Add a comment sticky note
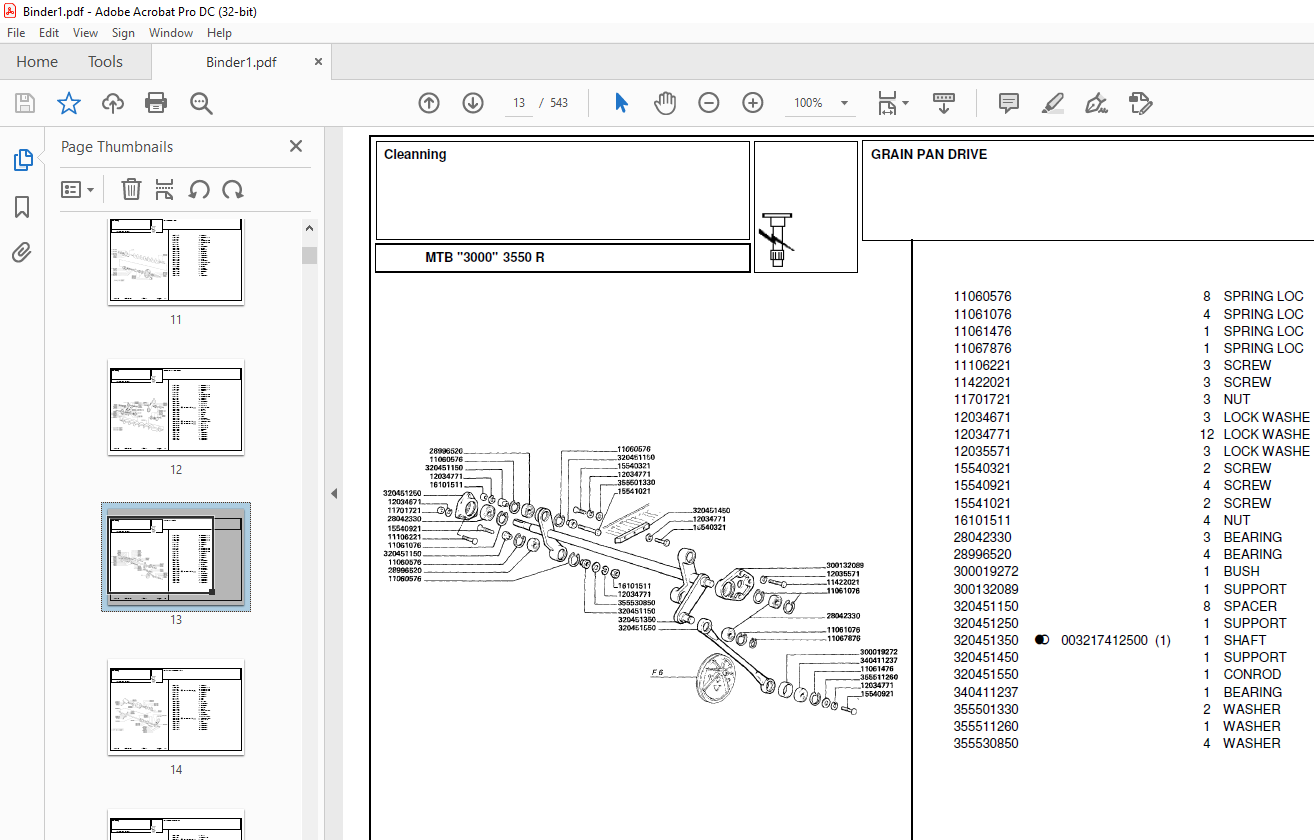Viewport: 1314px width, 840px height. pos(1009,103)
